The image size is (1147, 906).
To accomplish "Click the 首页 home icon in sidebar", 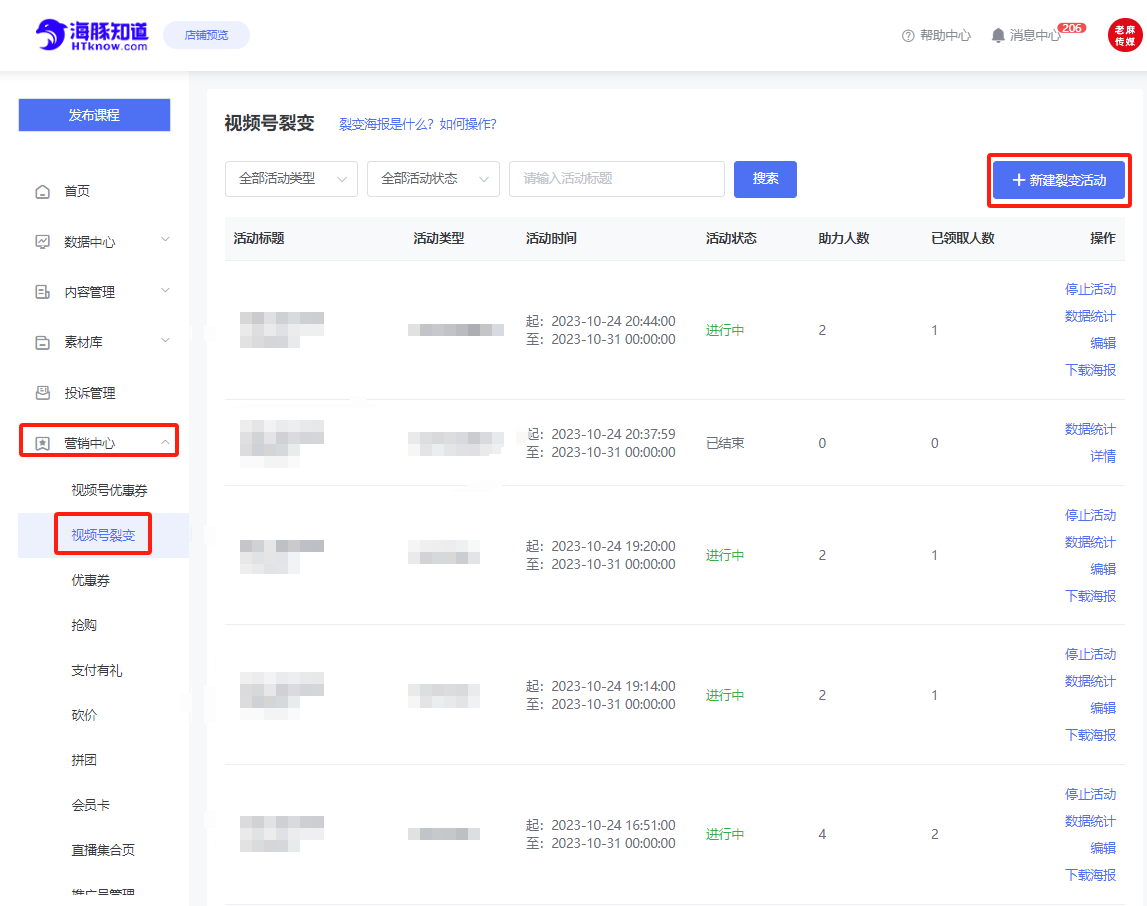I will click(x=42, y=192).
